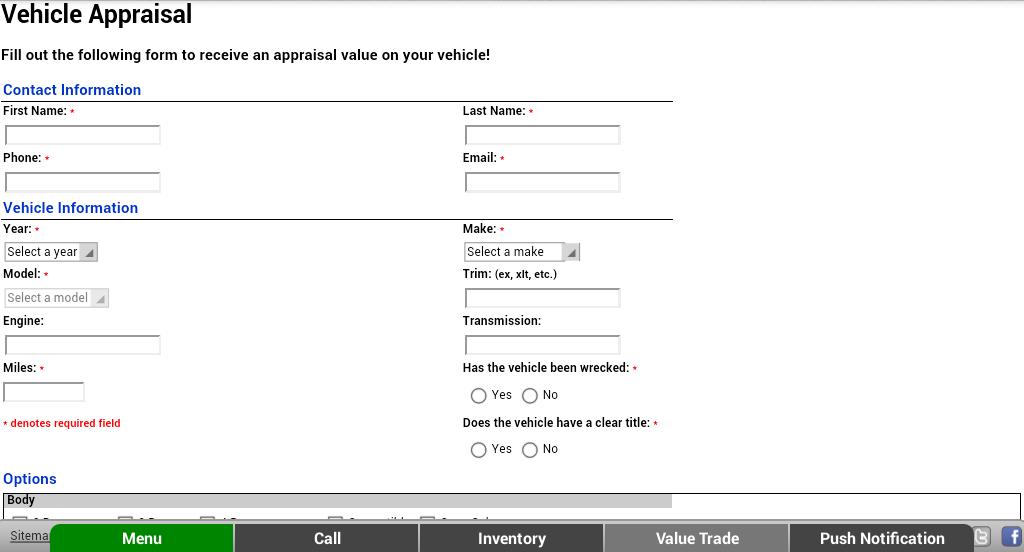Open the green Menu tab
This screenshot has height=552, width=1024.
[142, 538]
